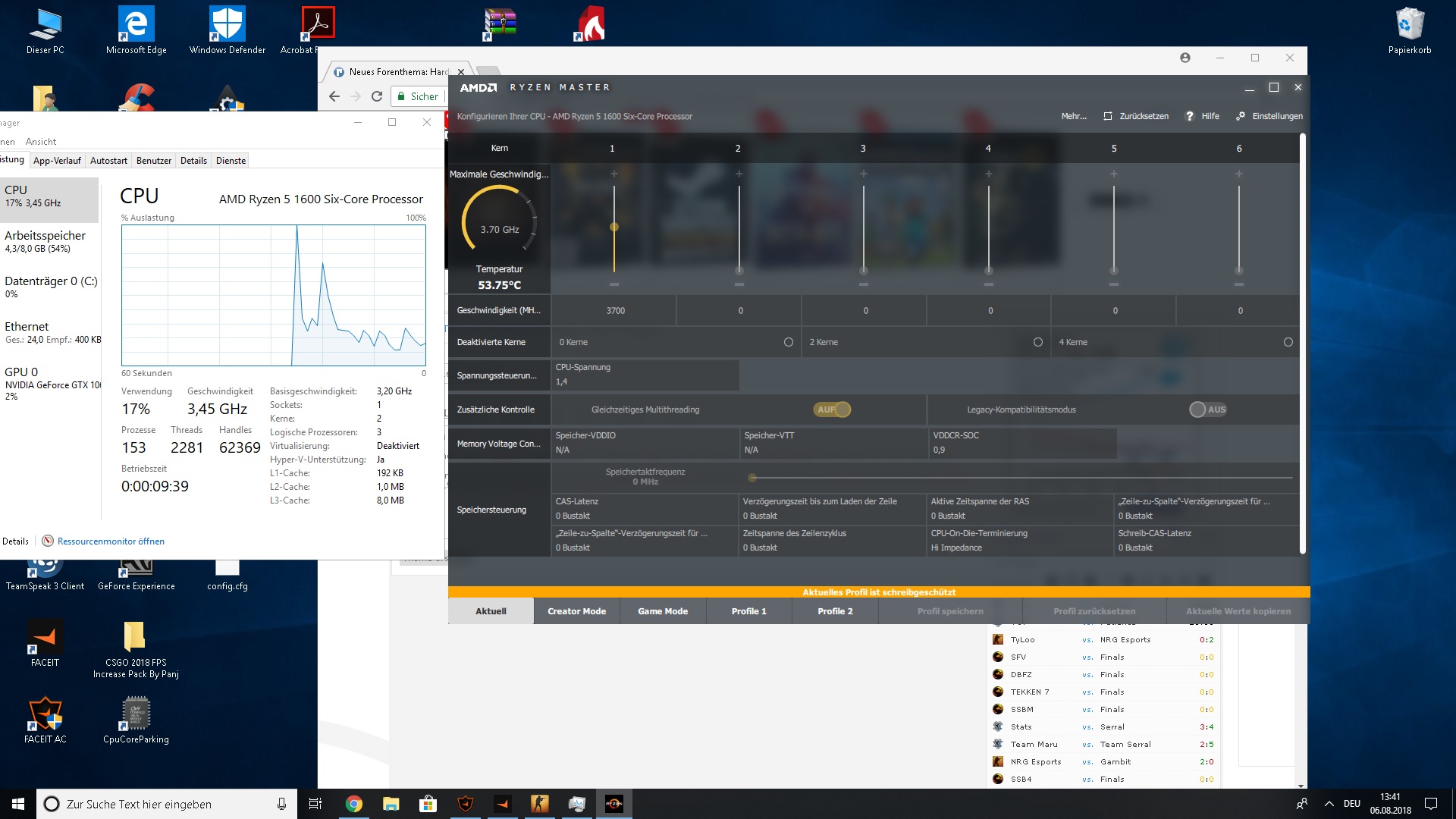Open Hilfe question mark icon

1190,116
